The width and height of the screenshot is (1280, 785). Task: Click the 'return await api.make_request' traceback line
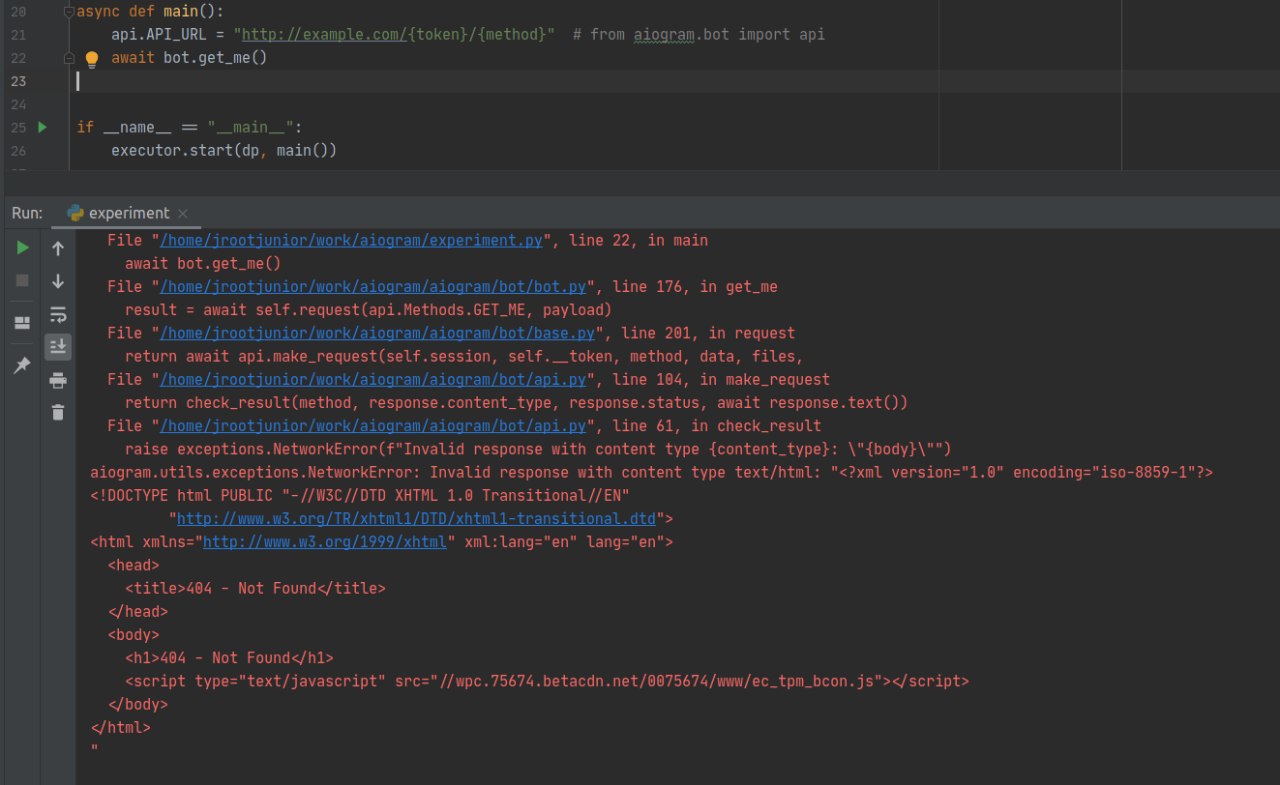[464, 356]
